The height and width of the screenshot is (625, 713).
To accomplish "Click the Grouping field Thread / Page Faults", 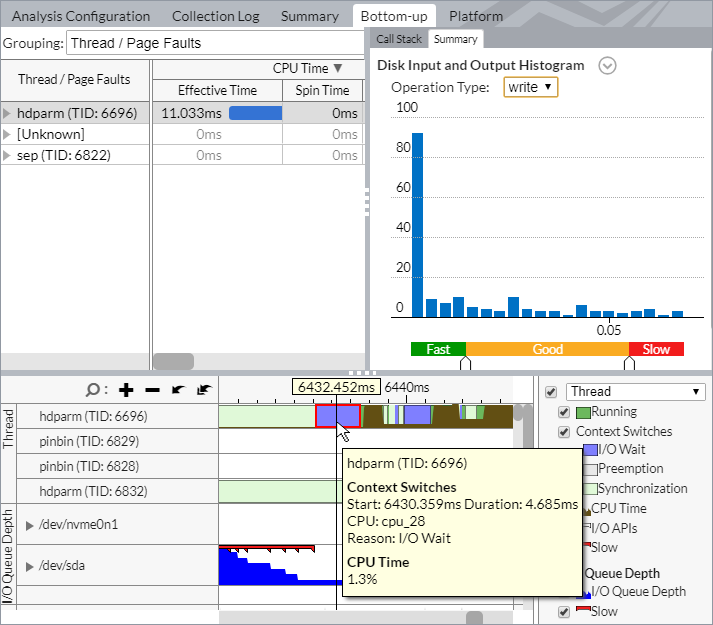I will pos(213,43).
